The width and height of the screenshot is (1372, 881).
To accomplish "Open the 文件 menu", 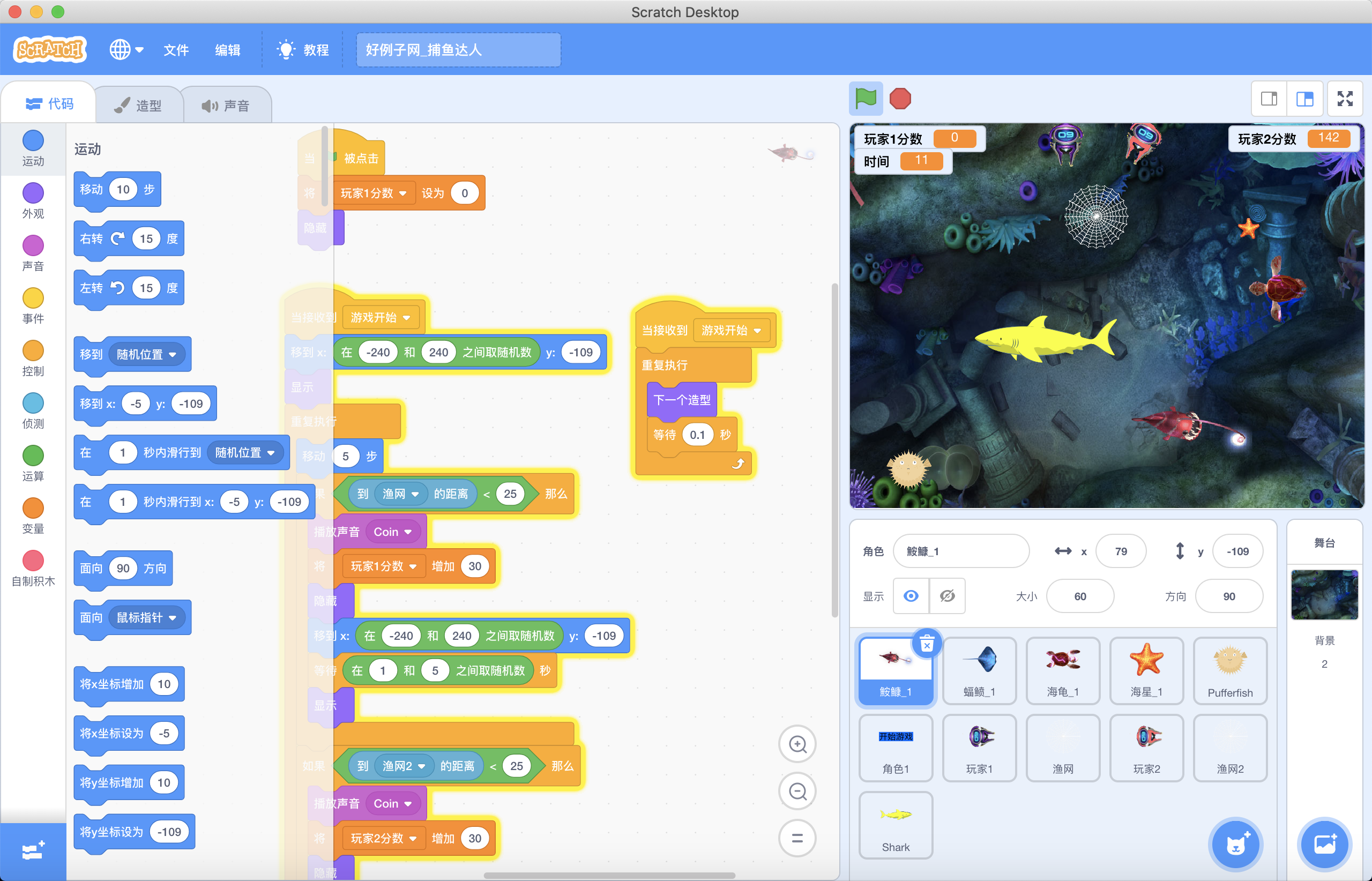I will (176, 50).
